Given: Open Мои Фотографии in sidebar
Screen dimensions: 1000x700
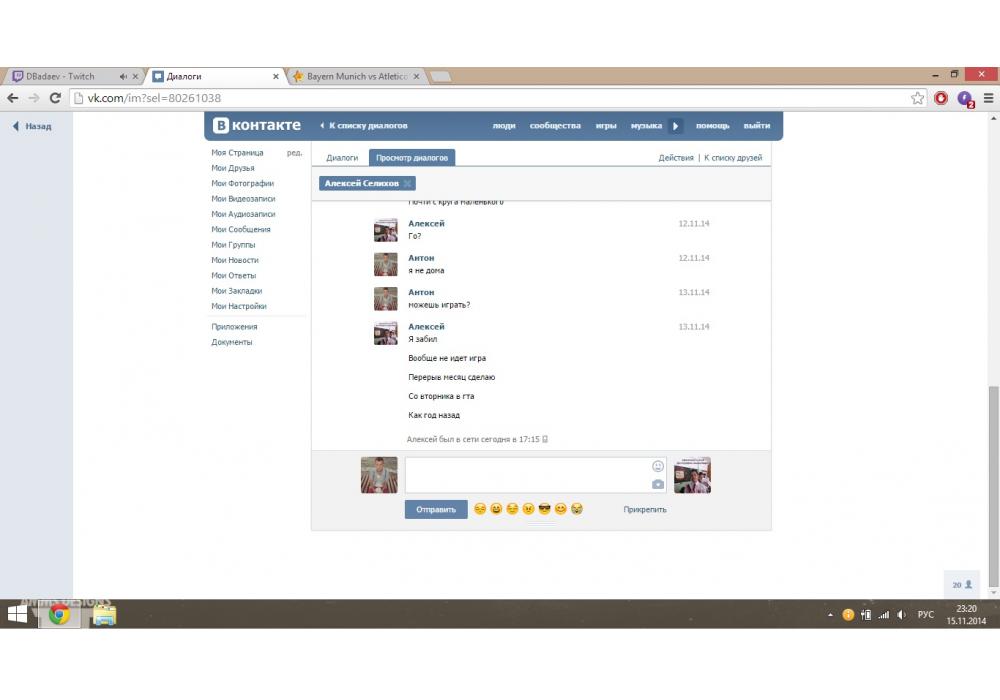Looking at the screenshot, I should point(242,184).
